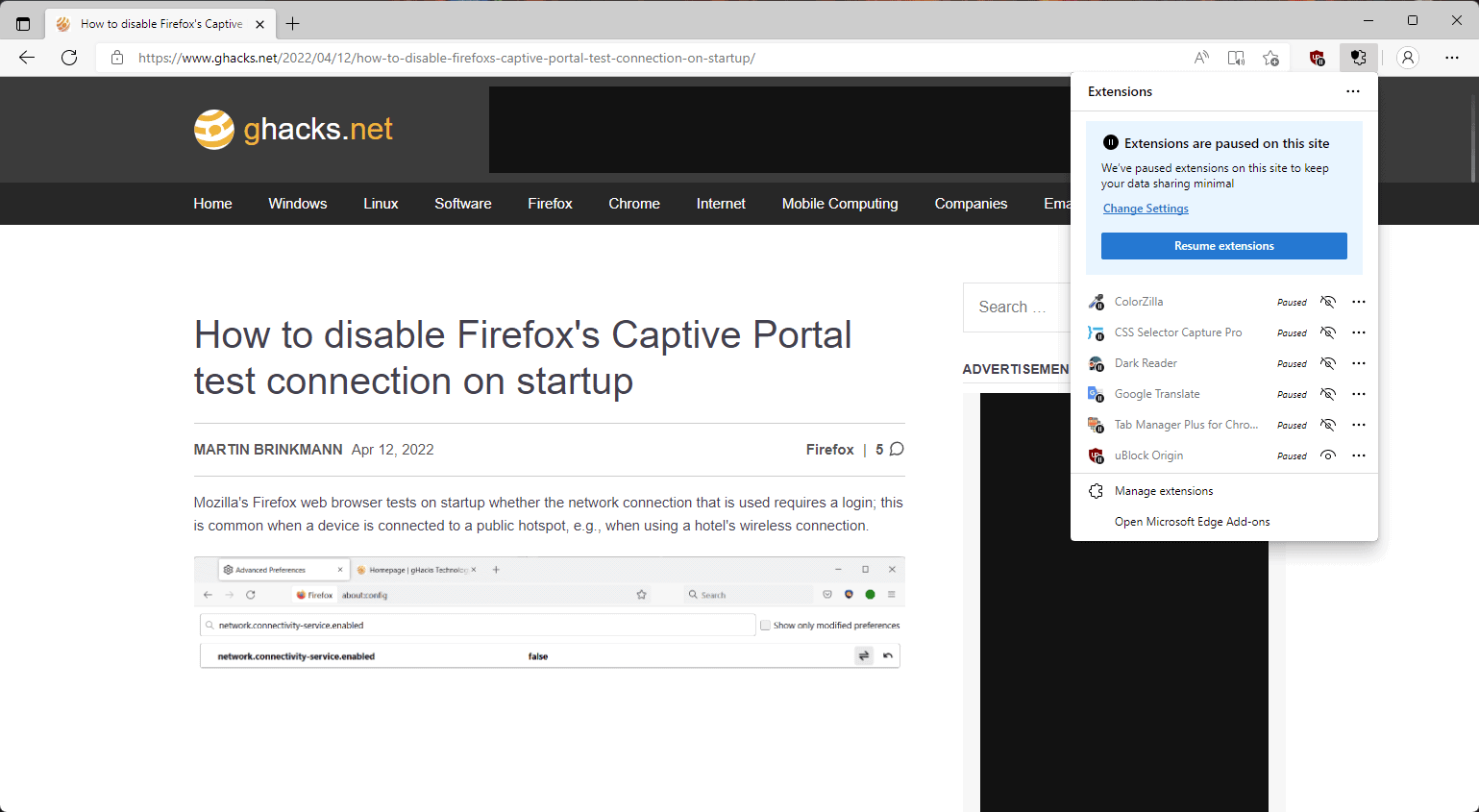
Task: Click the site Search field
Action: click(x=1017, y=308)
